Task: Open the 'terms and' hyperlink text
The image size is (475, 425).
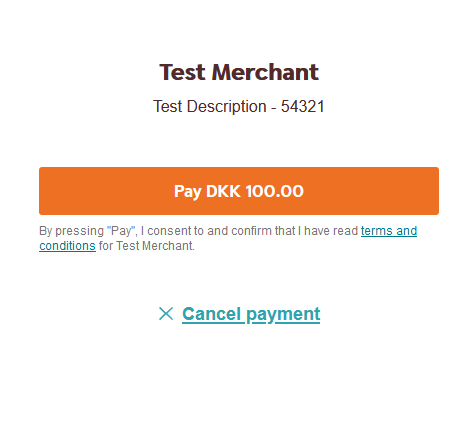Action: pos(389,231)
